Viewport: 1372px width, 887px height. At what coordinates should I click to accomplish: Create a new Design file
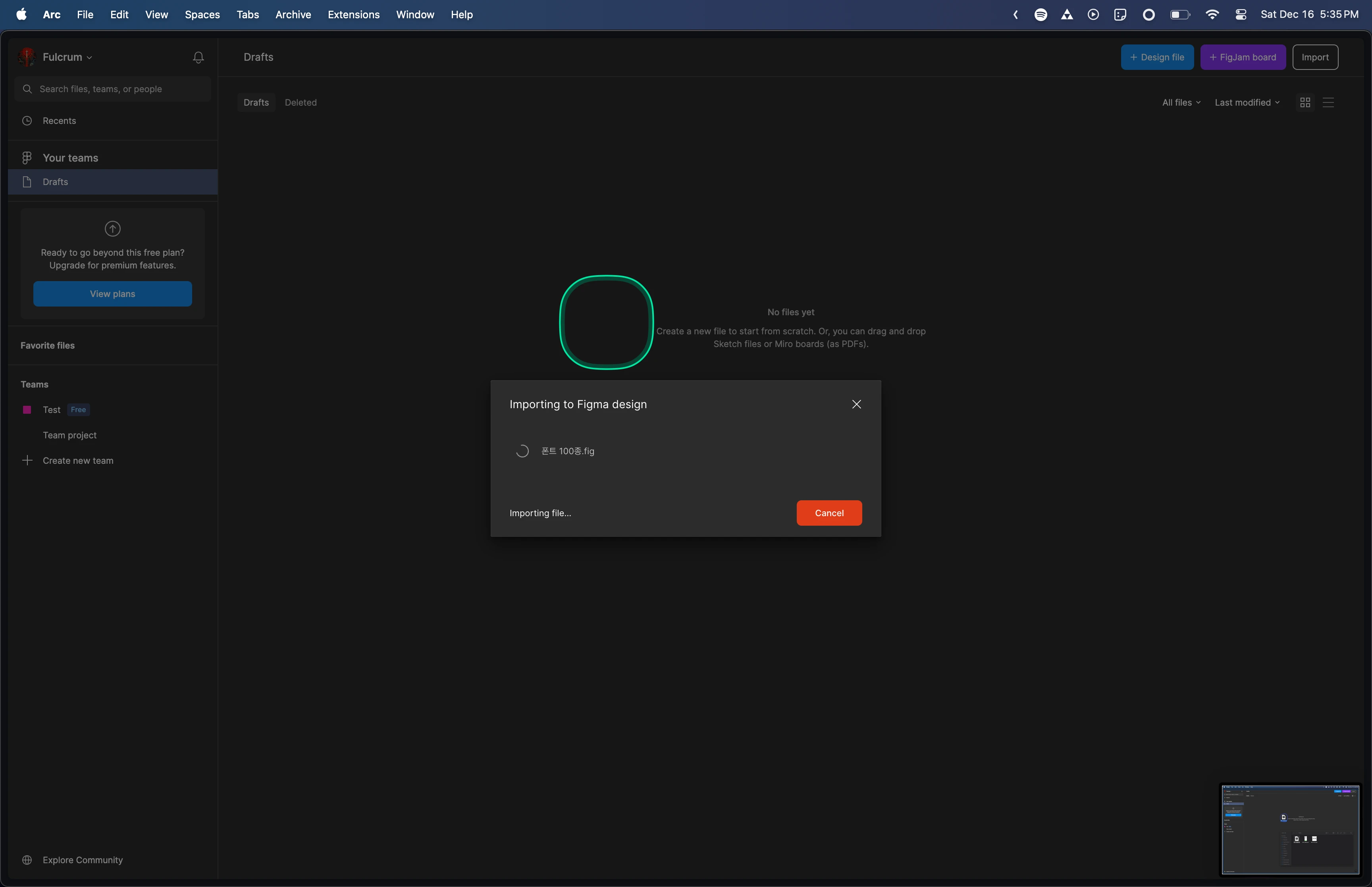(1157, 57)
